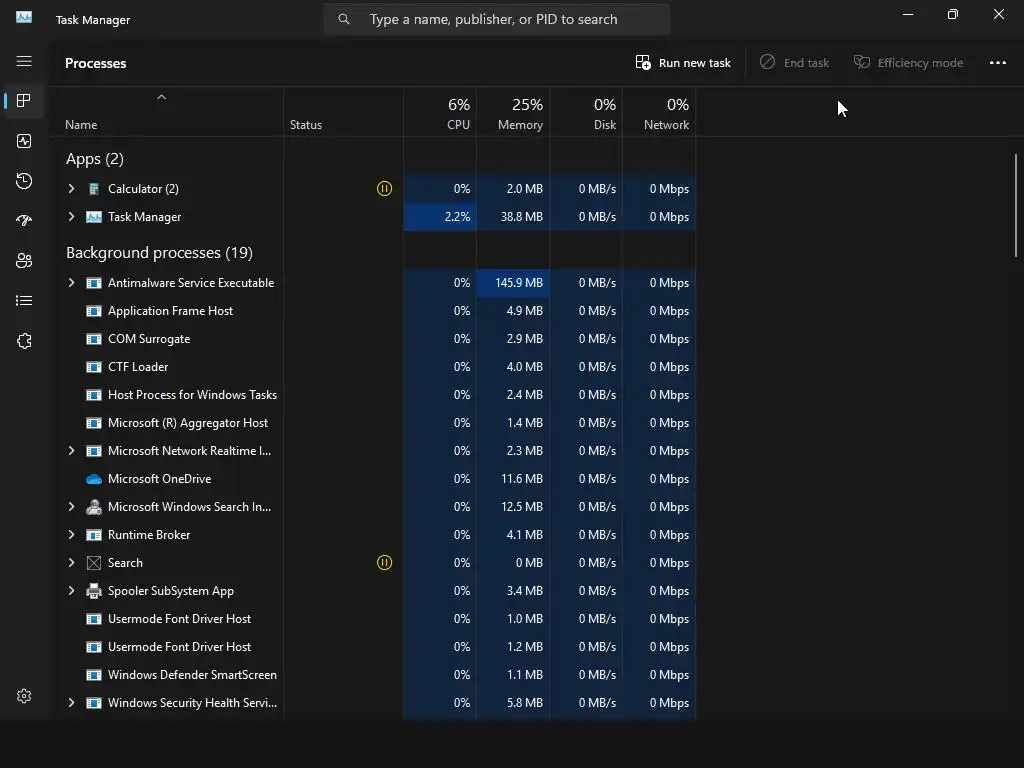The height and width of the screenshot is (768, 1024).
Task: Click the search magnifier icon
Action: pyautogui.click(x=344, y=19)
